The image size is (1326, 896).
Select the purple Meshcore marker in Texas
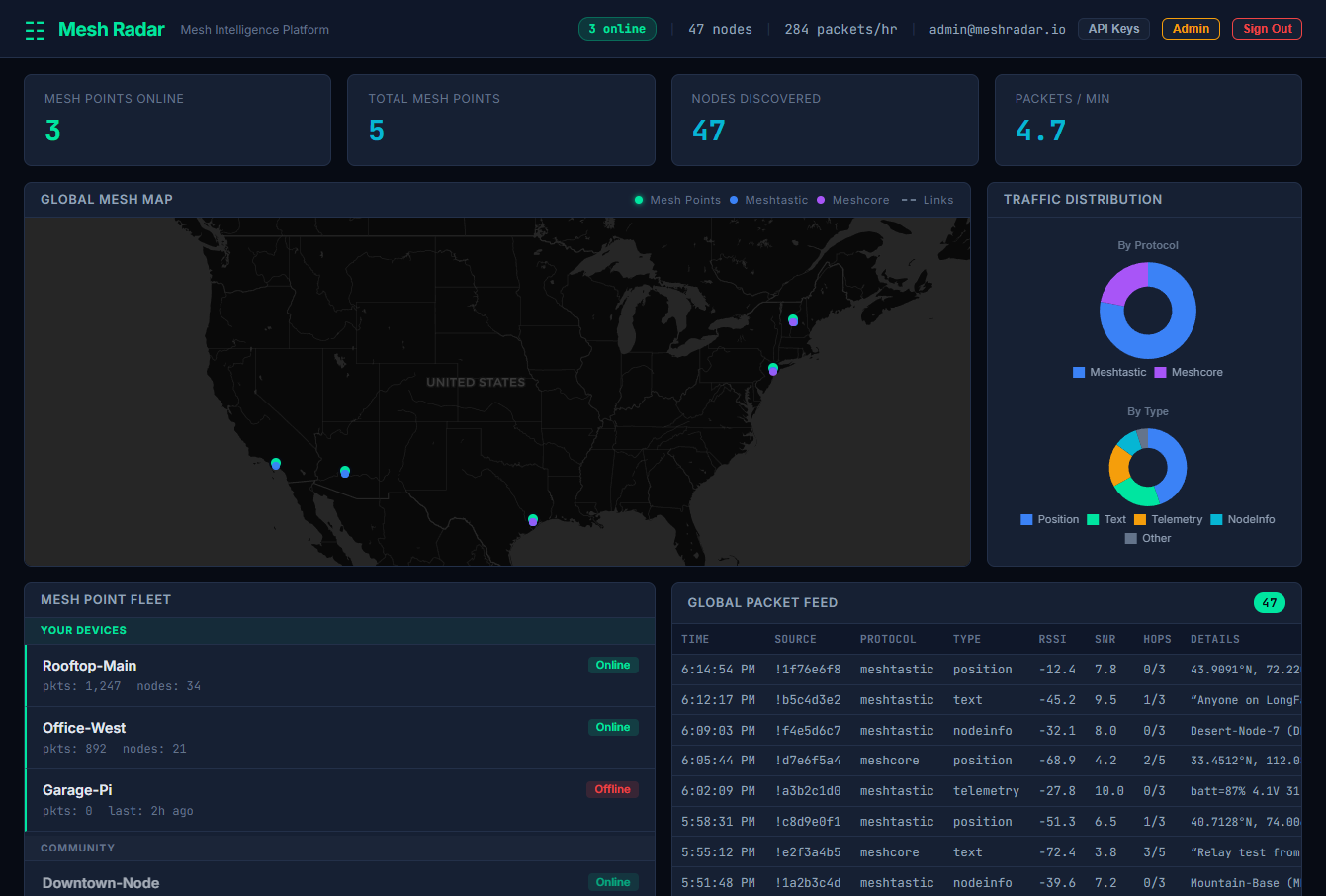(532, 520)
